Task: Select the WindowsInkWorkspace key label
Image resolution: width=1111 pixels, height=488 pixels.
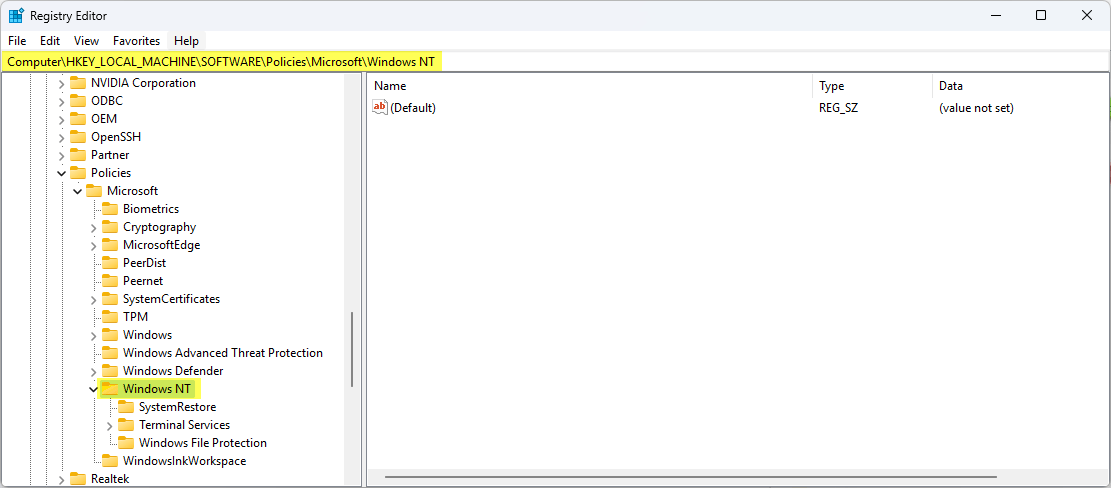Action: (x=184, y=461)
